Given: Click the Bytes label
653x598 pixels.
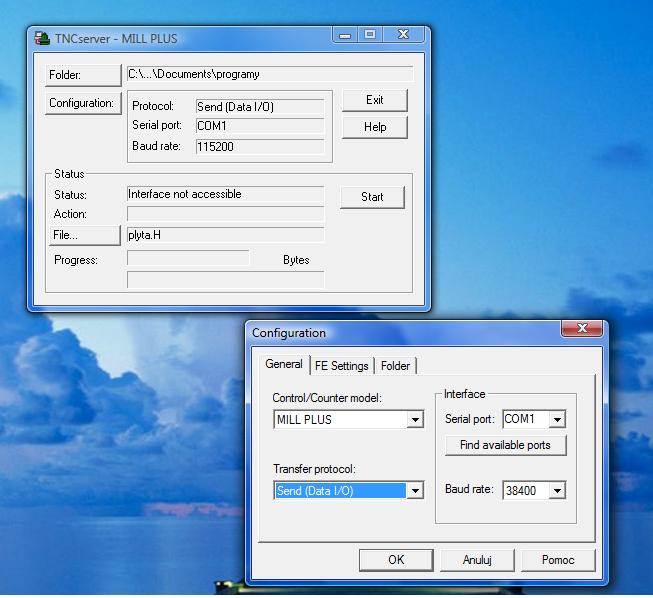Looking at the screenshot, I should pos(296,260).
